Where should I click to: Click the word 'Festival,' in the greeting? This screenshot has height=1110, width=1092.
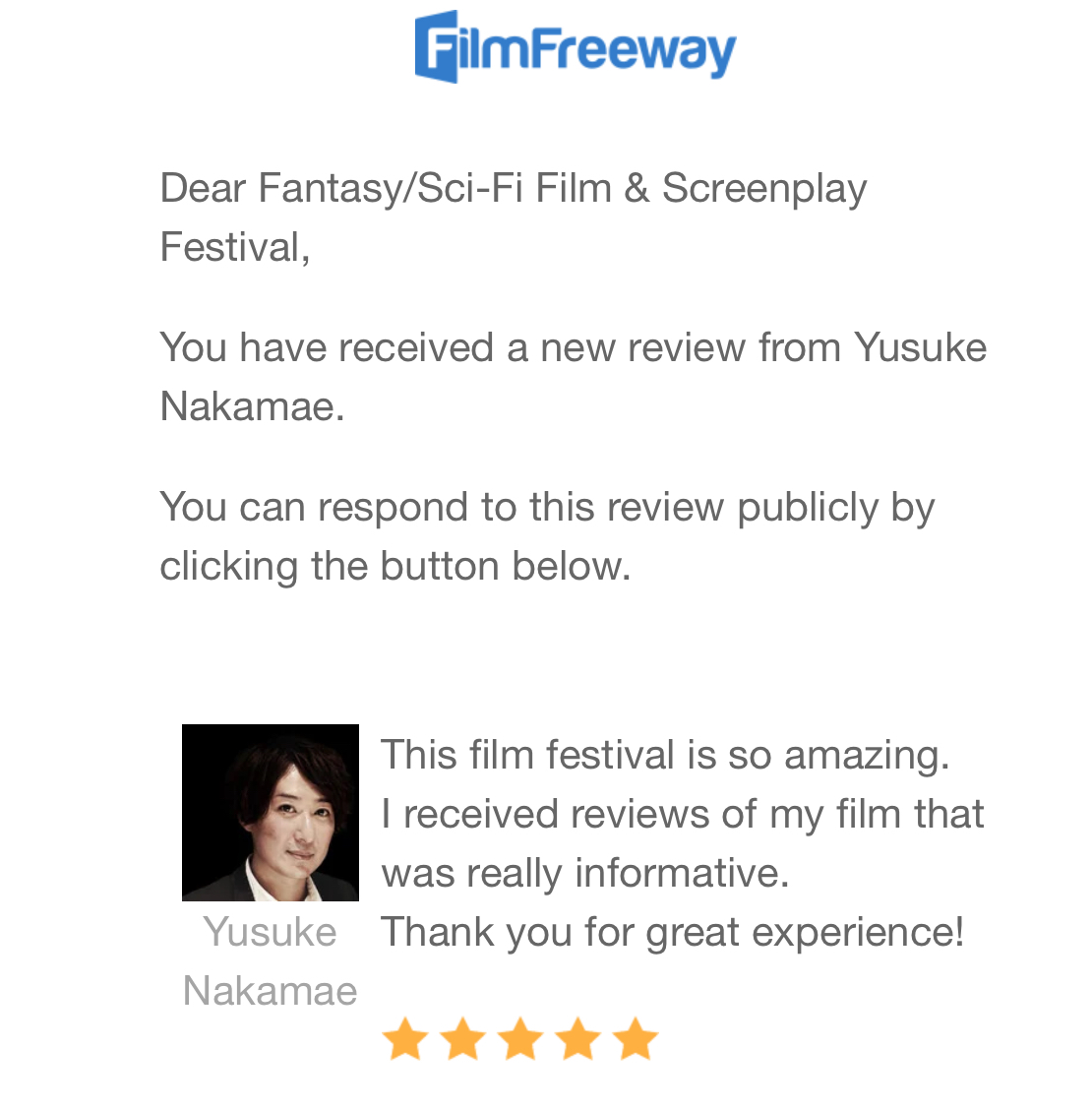coord(234,247)
